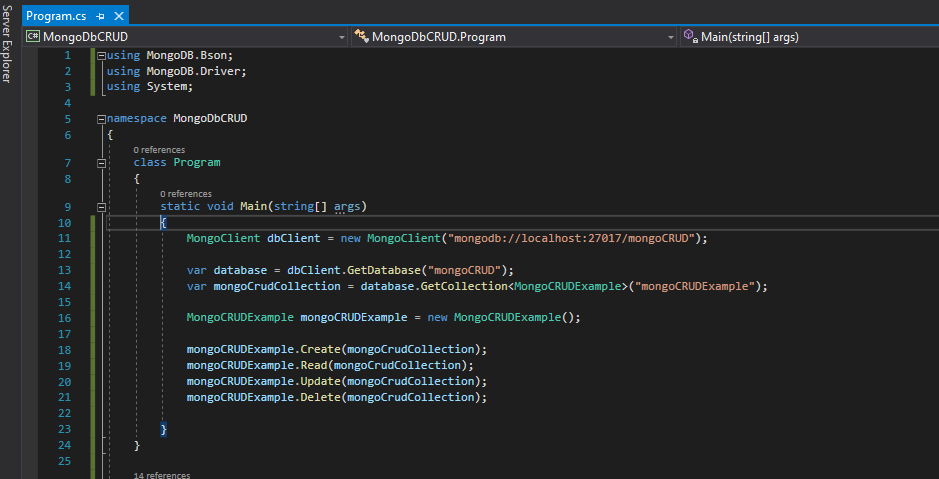Click the 'Program' class name on line 7
This screenshot has width=939, height=479.
[x=197, y=162]
